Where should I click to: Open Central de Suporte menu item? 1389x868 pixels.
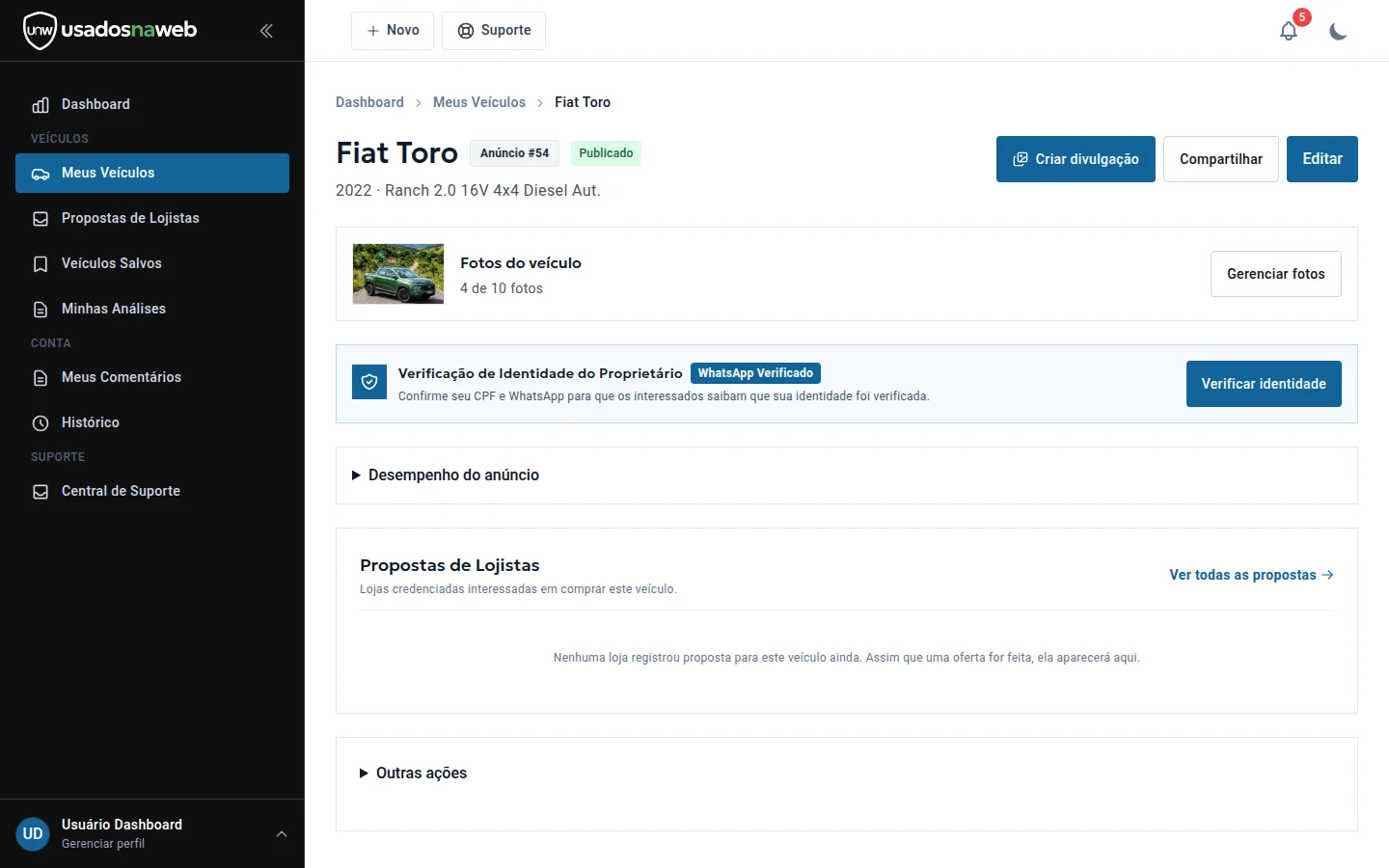(x=152, y=491)
